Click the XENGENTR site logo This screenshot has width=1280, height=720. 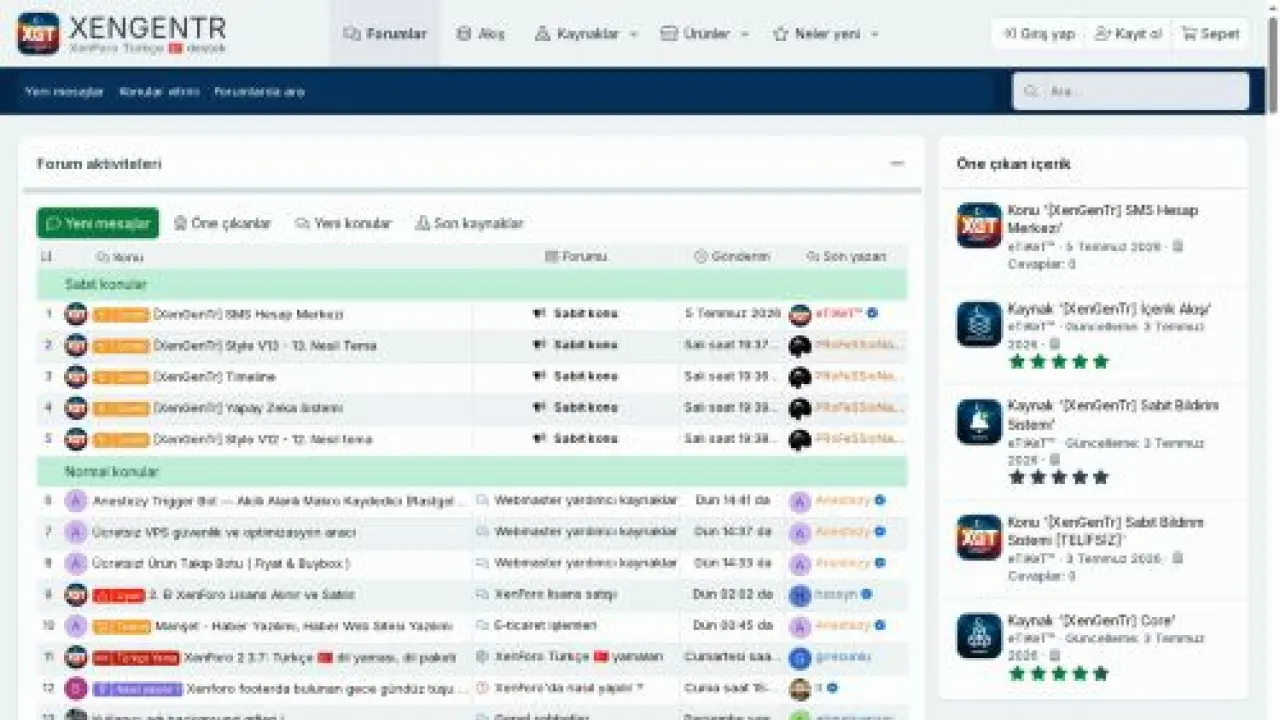pyautogui.click(x=122, y=33)
